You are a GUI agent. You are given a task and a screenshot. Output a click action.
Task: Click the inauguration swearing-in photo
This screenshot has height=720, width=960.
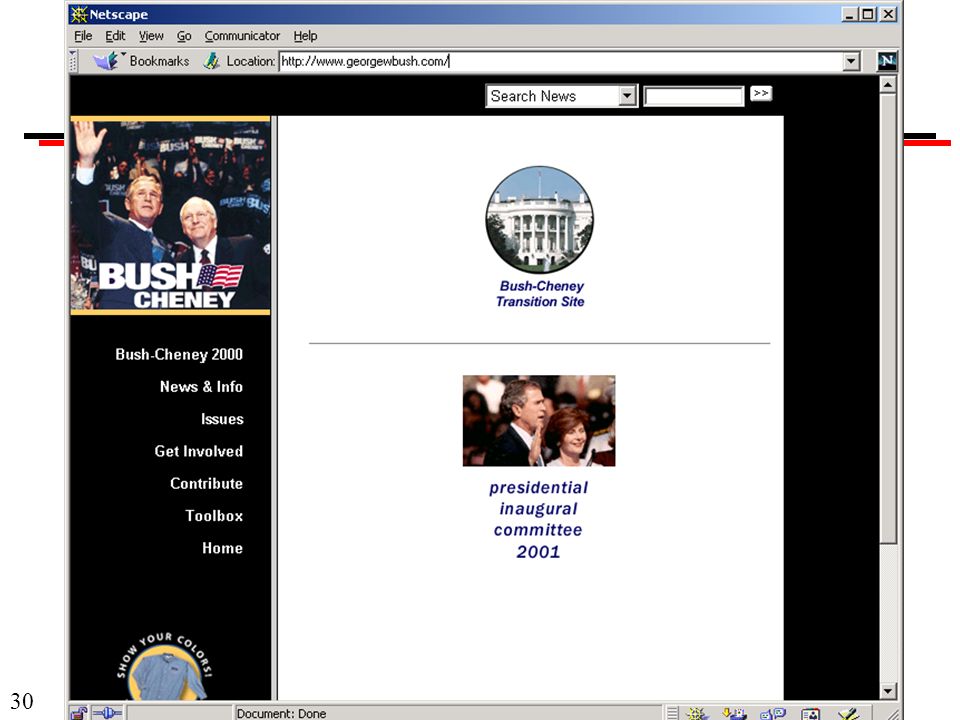click(539, 421)
